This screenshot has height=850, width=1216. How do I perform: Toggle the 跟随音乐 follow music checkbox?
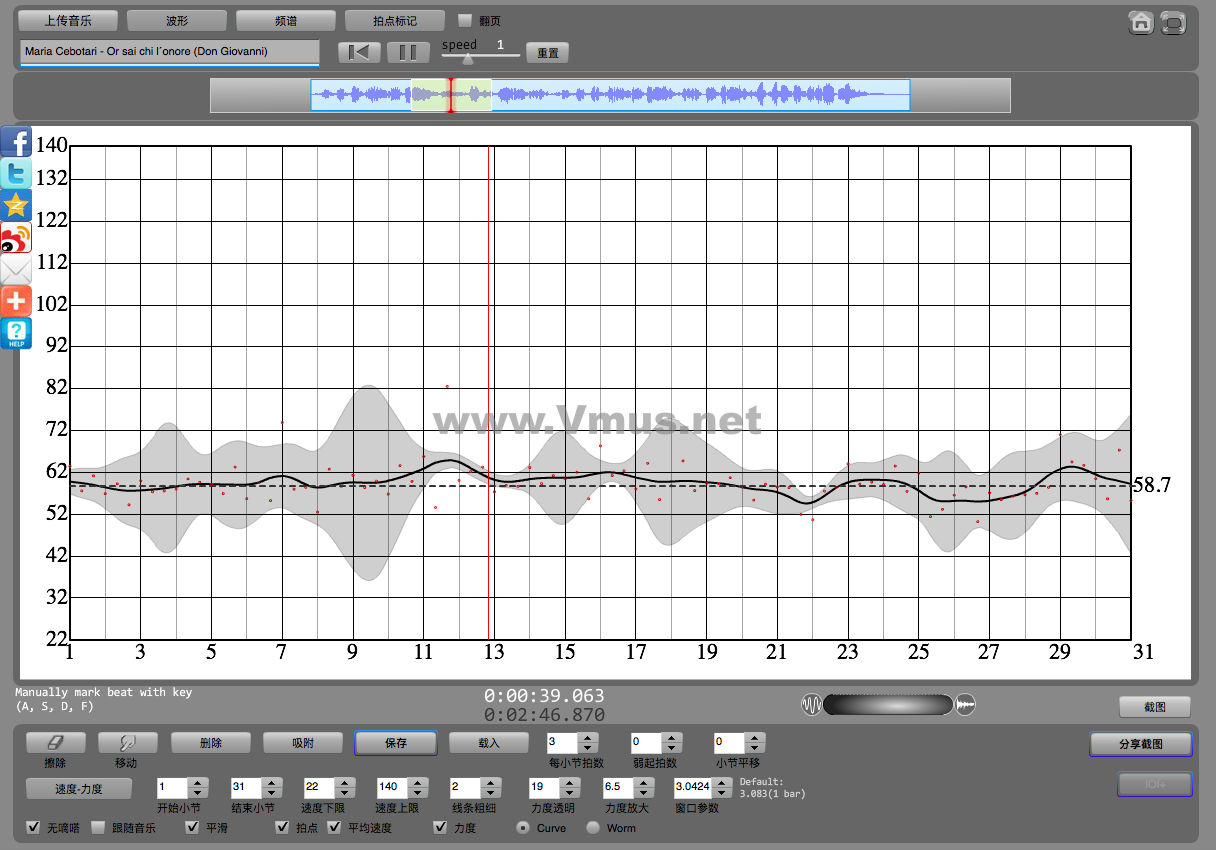(x=99, y=828)
